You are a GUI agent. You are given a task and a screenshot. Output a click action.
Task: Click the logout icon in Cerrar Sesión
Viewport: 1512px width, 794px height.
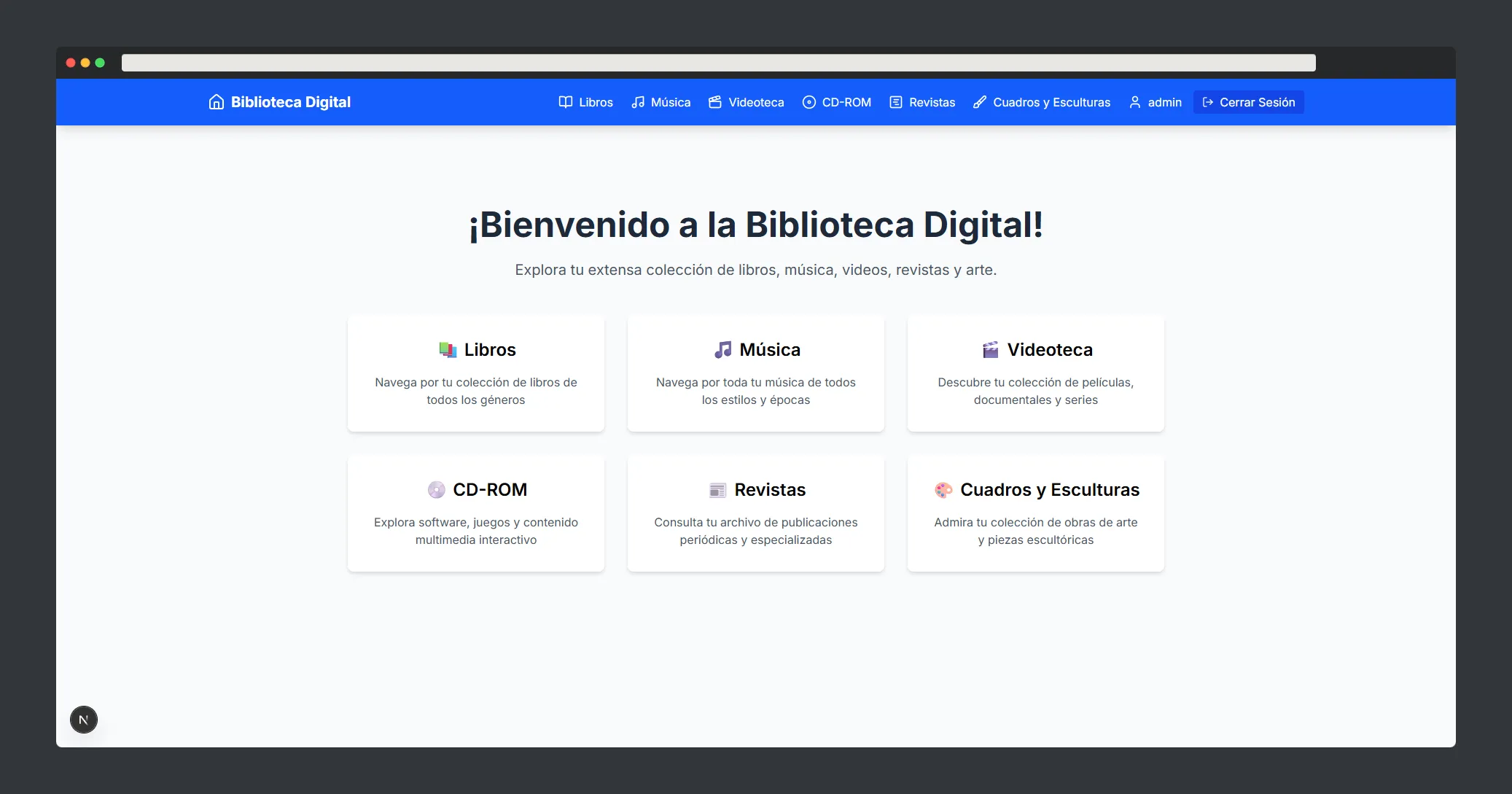click(1208, 102)
